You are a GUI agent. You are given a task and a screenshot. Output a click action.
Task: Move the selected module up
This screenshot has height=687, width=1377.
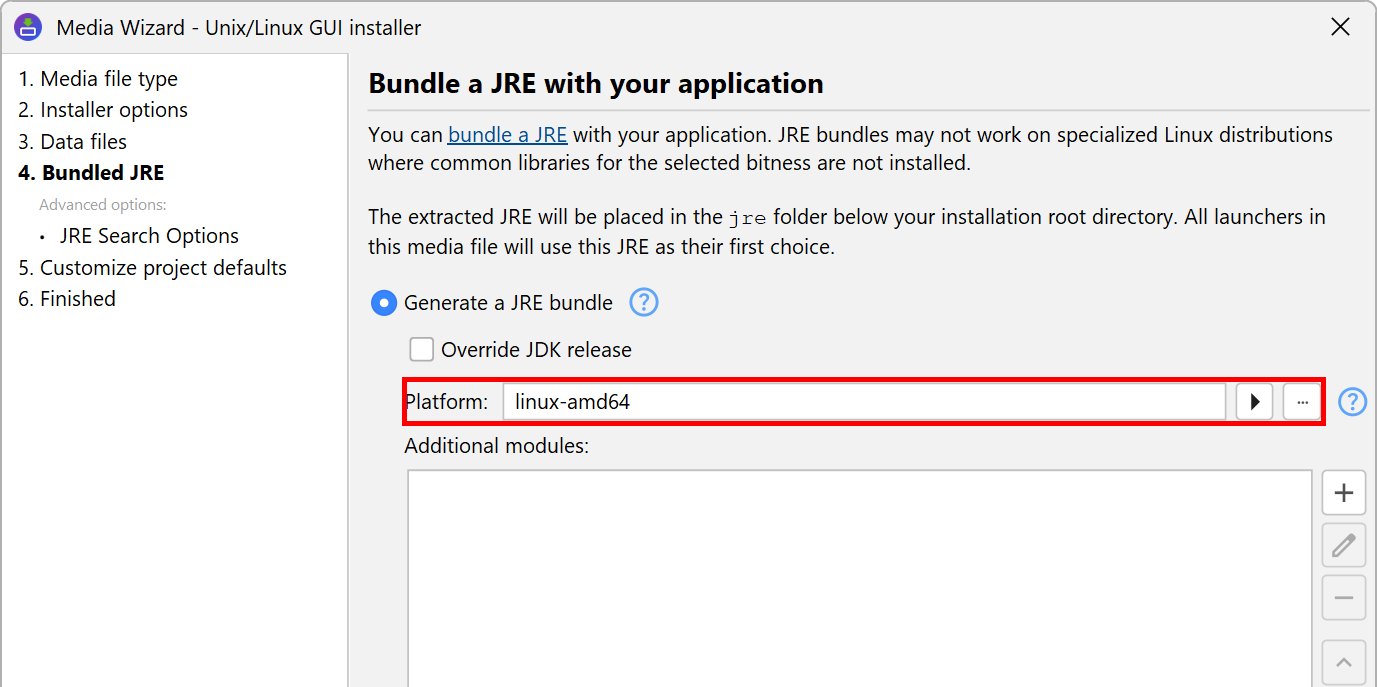click(x=1344, y=661)
